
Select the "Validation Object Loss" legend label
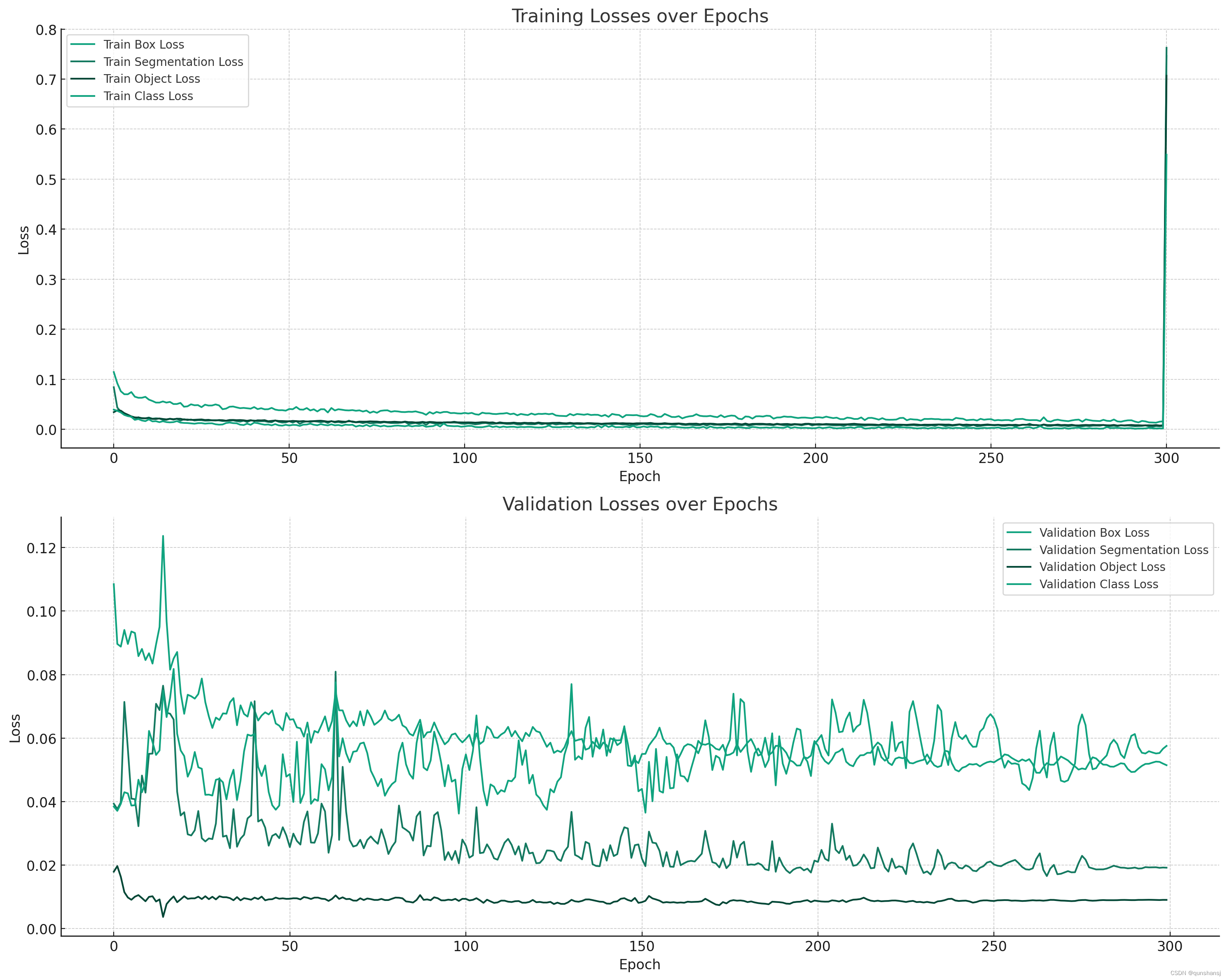[1102, 567]
